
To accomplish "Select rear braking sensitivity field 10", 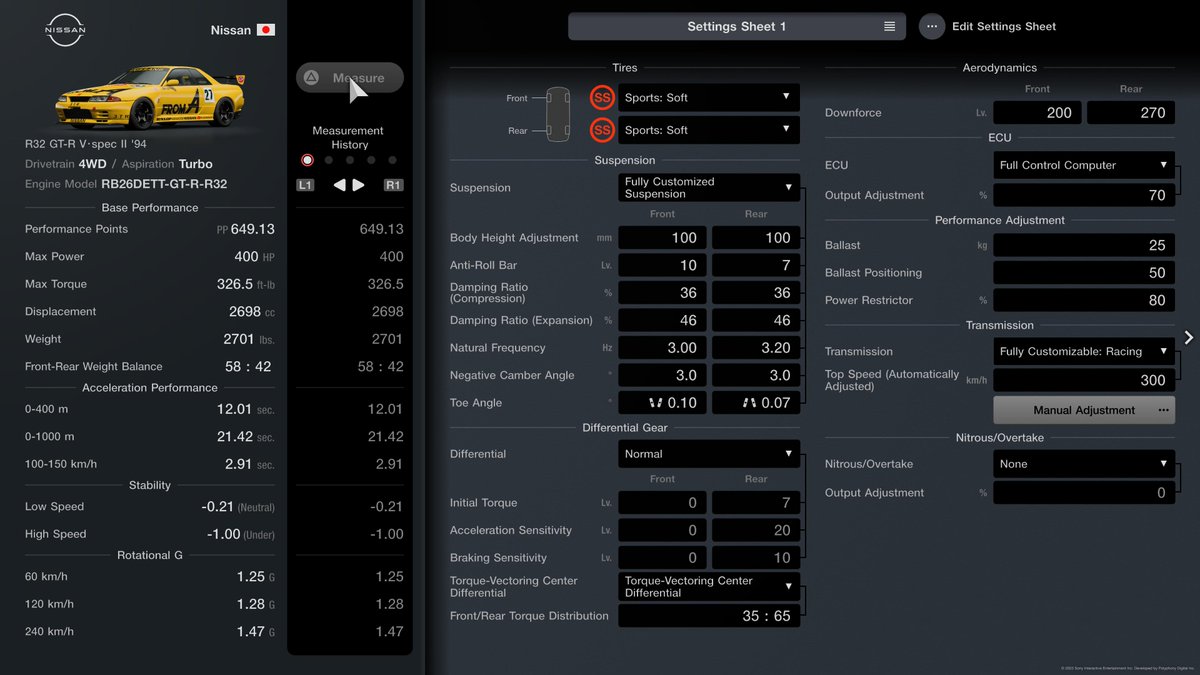I will (x=756, y=558).
